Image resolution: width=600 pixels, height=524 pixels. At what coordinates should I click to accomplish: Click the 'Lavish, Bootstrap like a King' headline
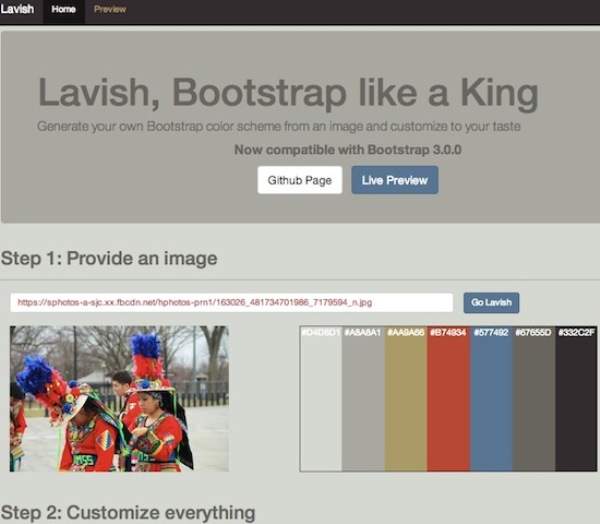(288, 93)
